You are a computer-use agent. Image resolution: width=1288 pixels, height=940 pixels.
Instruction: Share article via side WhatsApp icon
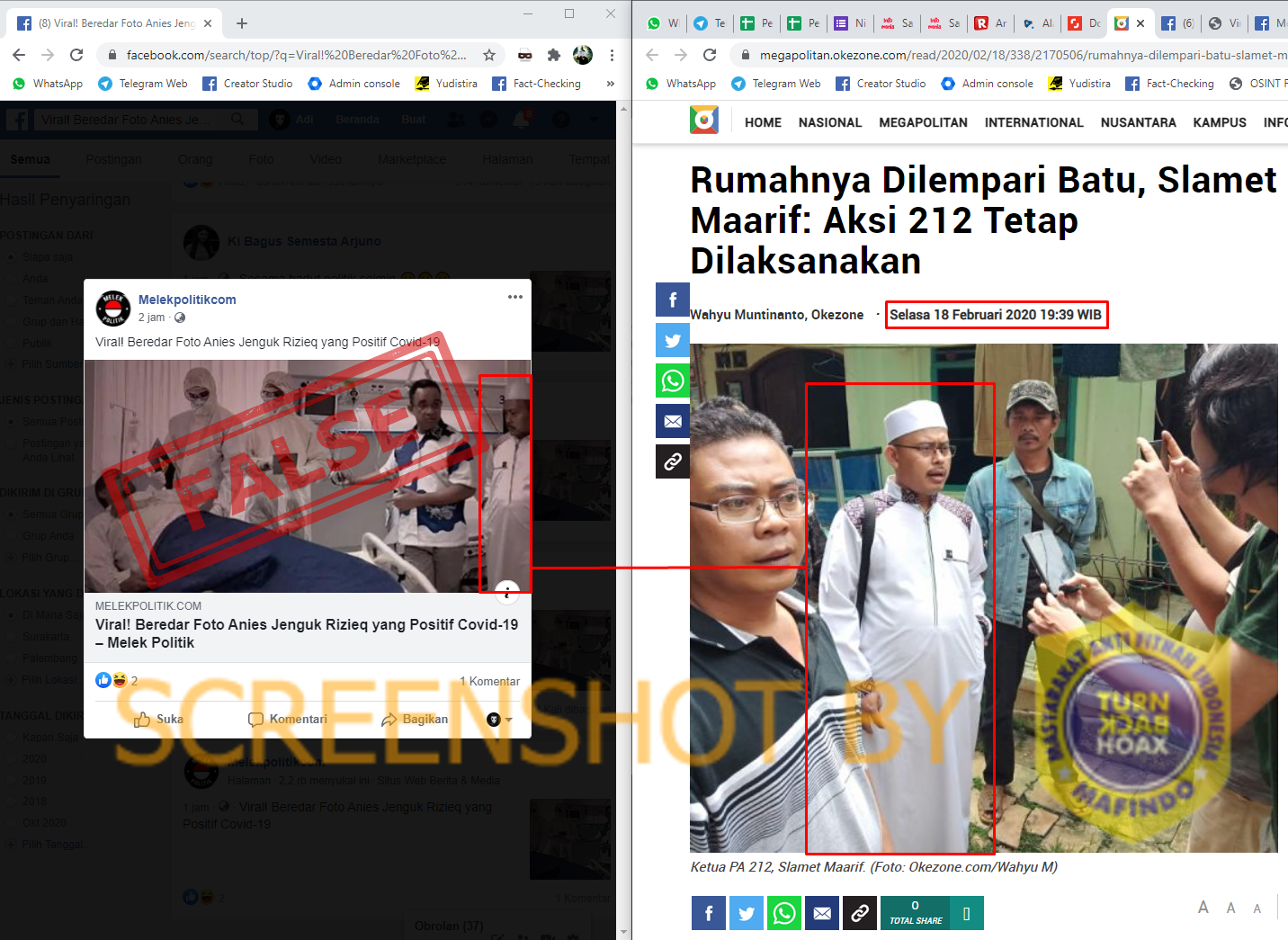coord(673,380)
